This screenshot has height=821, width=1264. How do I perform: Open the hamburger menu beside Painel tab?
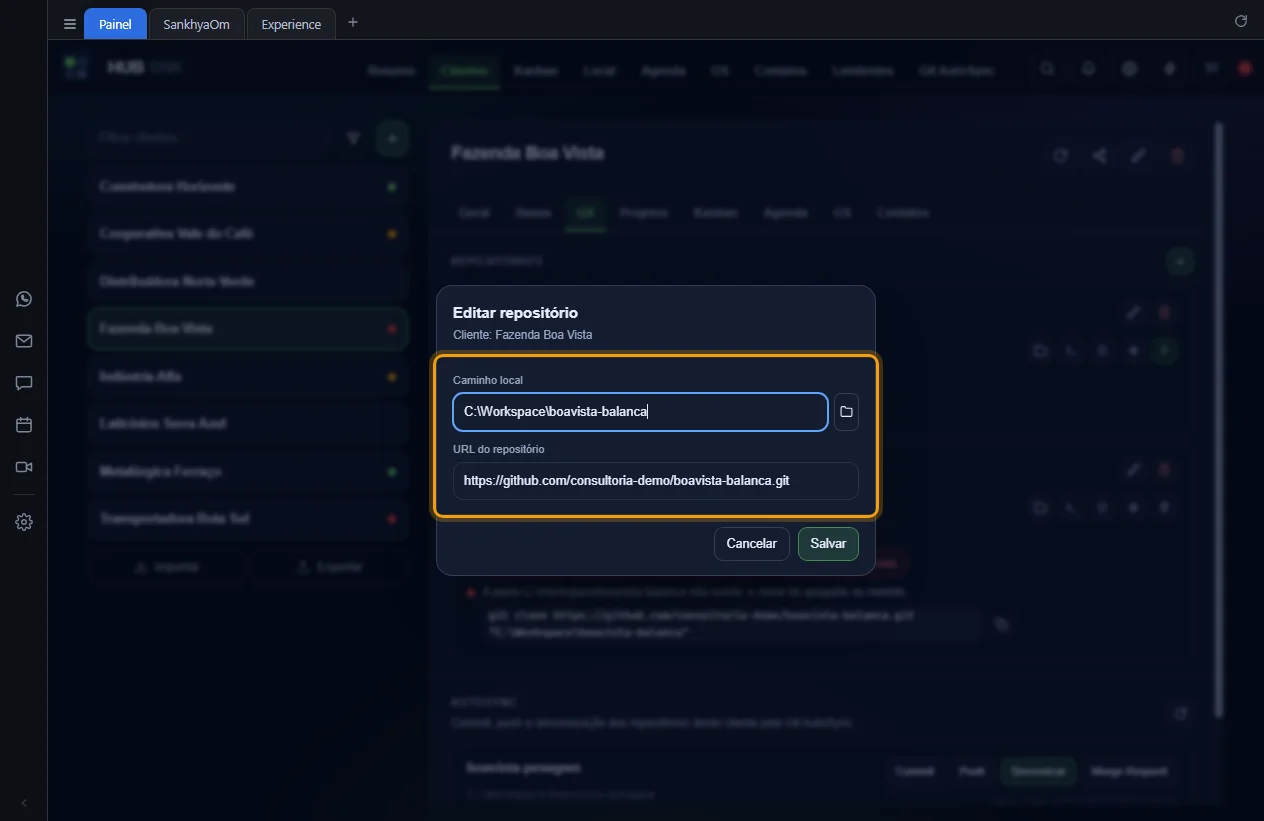(69, 24)
